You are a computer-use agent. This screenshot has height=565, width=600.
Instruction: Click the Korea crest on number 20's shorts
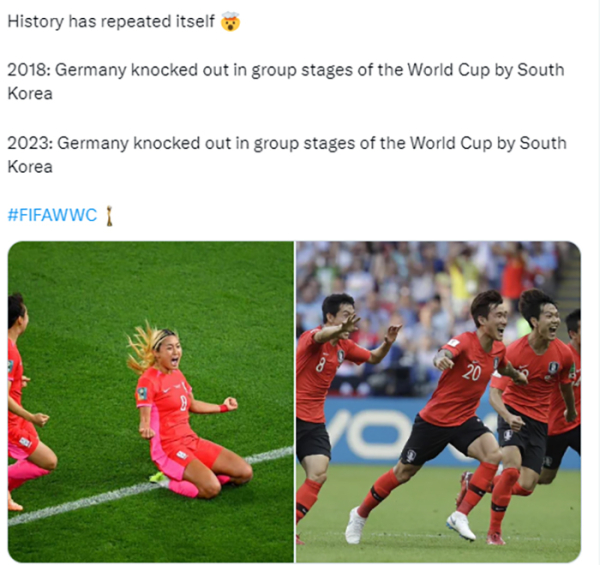[x=411, y=456]
